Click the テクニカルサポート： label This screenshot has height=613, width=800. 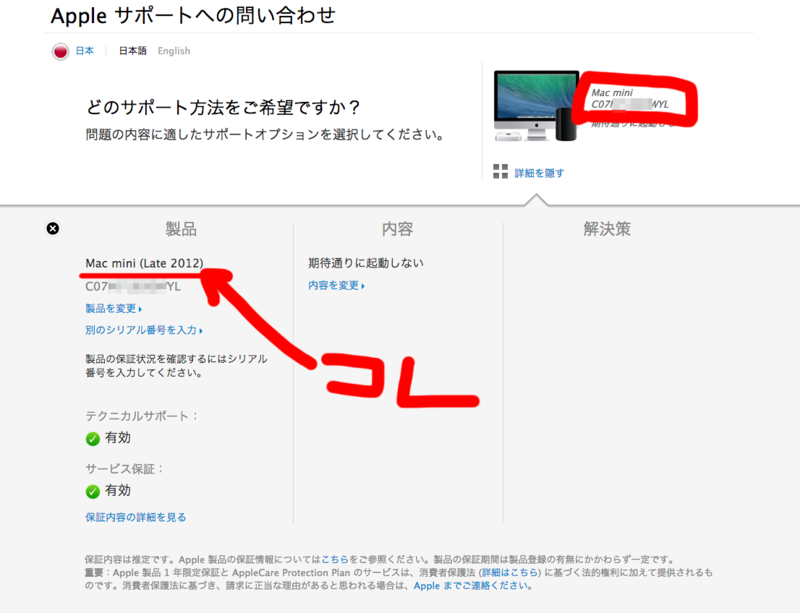click(x=141, y=416)
